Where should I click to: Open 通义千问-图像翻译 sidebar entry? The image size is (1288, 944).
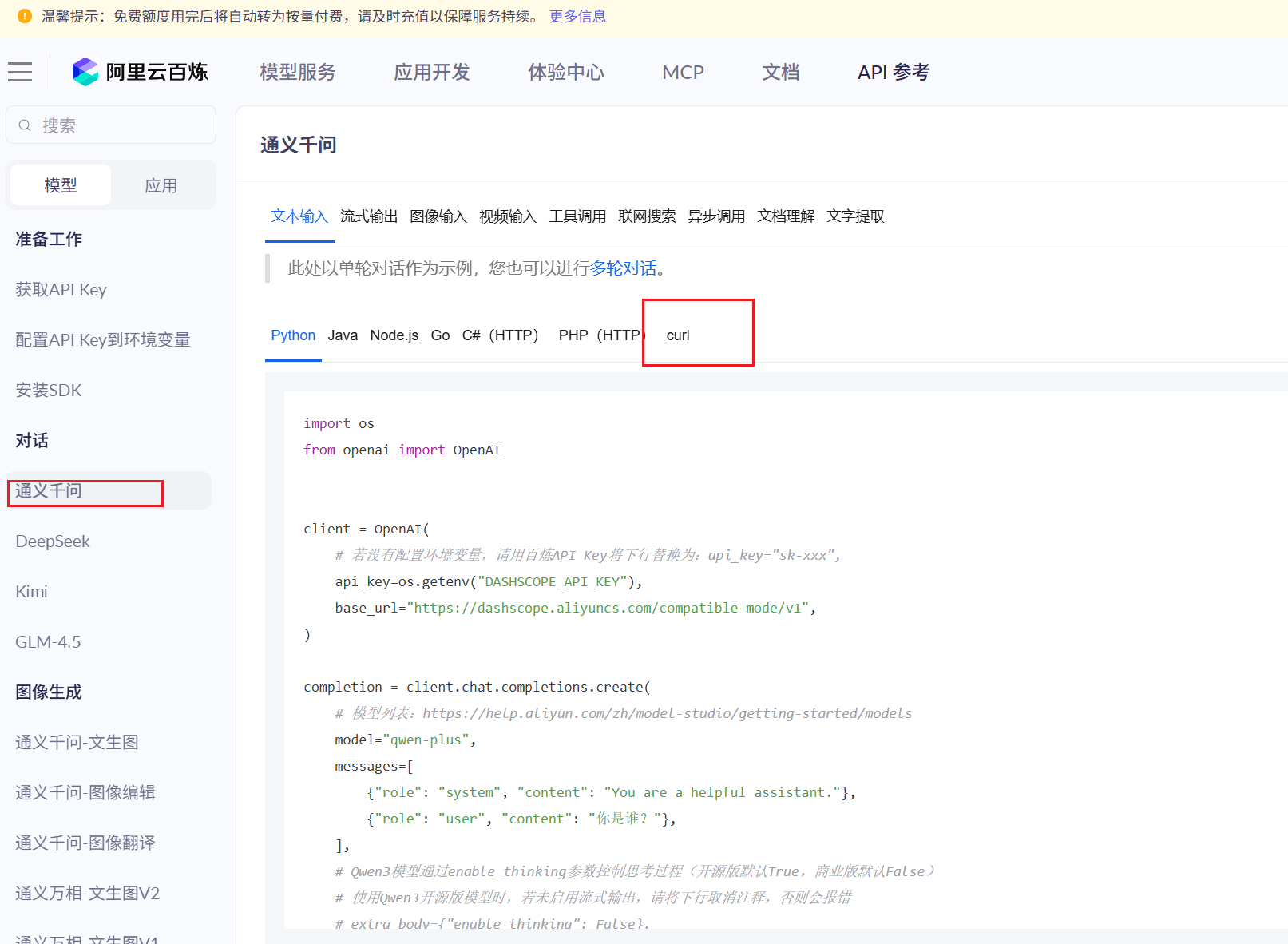[x=85, y=843]
